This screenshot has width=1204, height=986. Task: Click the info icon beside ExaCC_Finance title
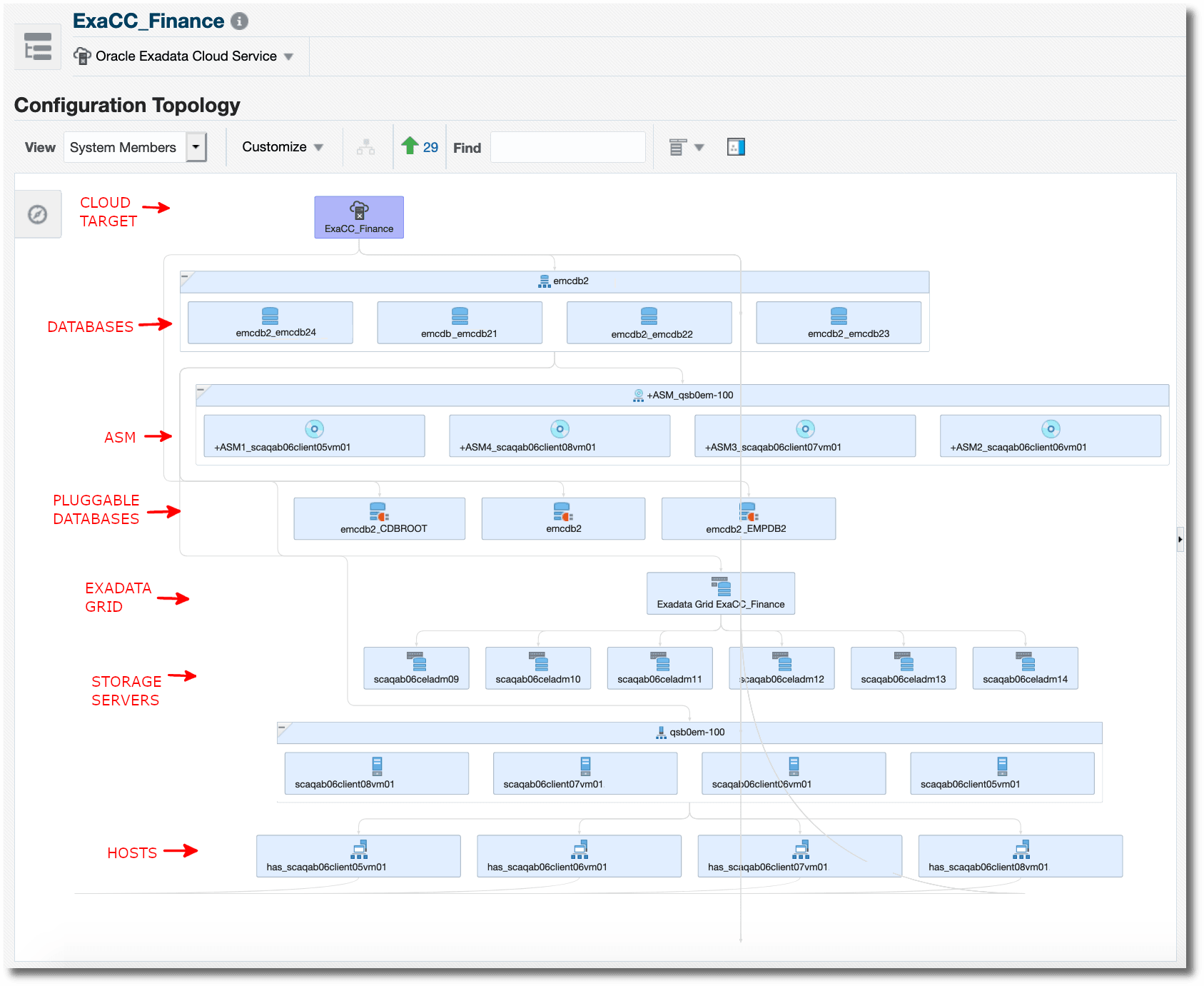coord(240,21)
